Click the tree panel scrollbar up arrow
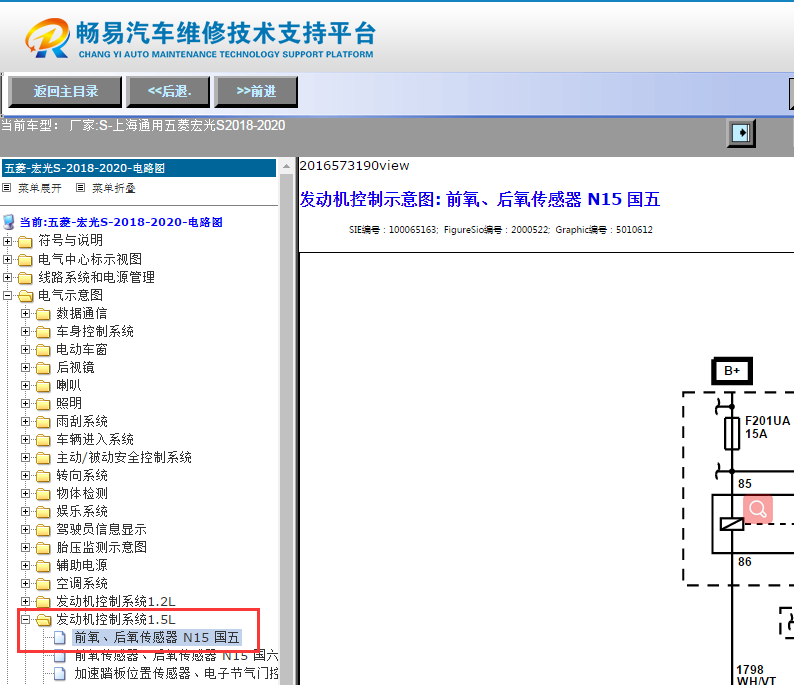 point(286,167)
